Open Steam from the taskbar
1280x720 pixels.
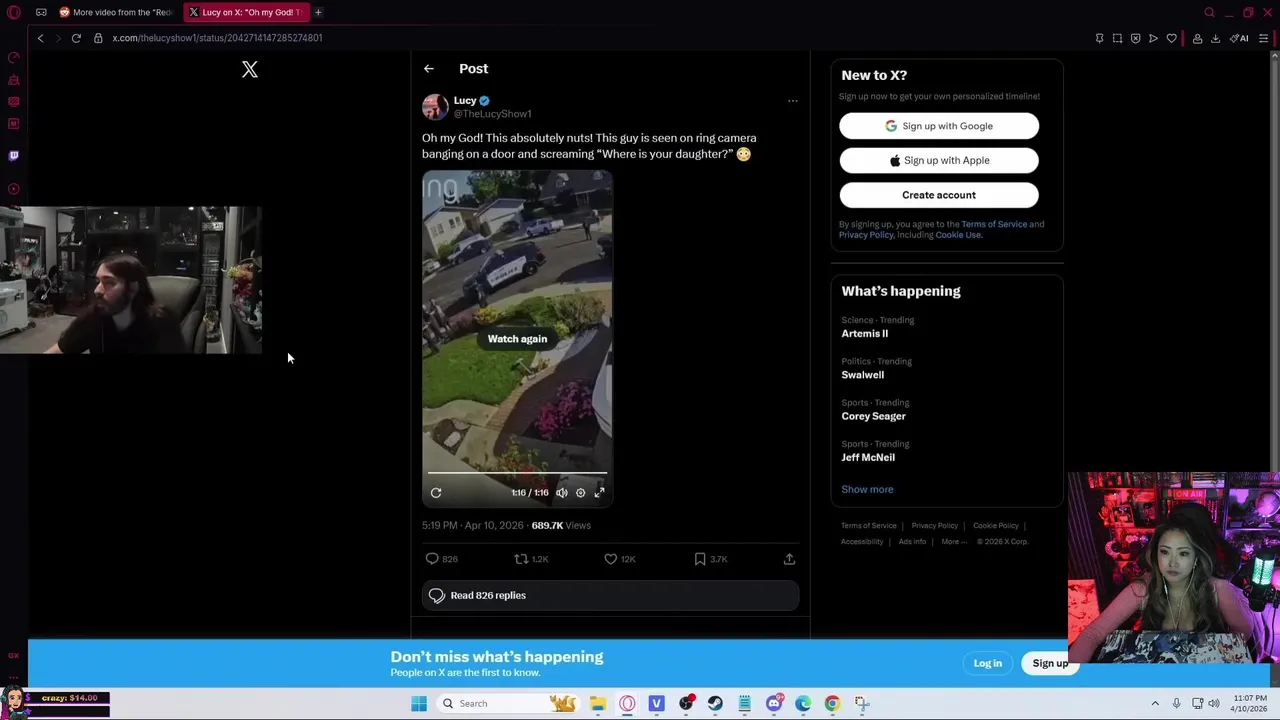(x=715, y=703)
